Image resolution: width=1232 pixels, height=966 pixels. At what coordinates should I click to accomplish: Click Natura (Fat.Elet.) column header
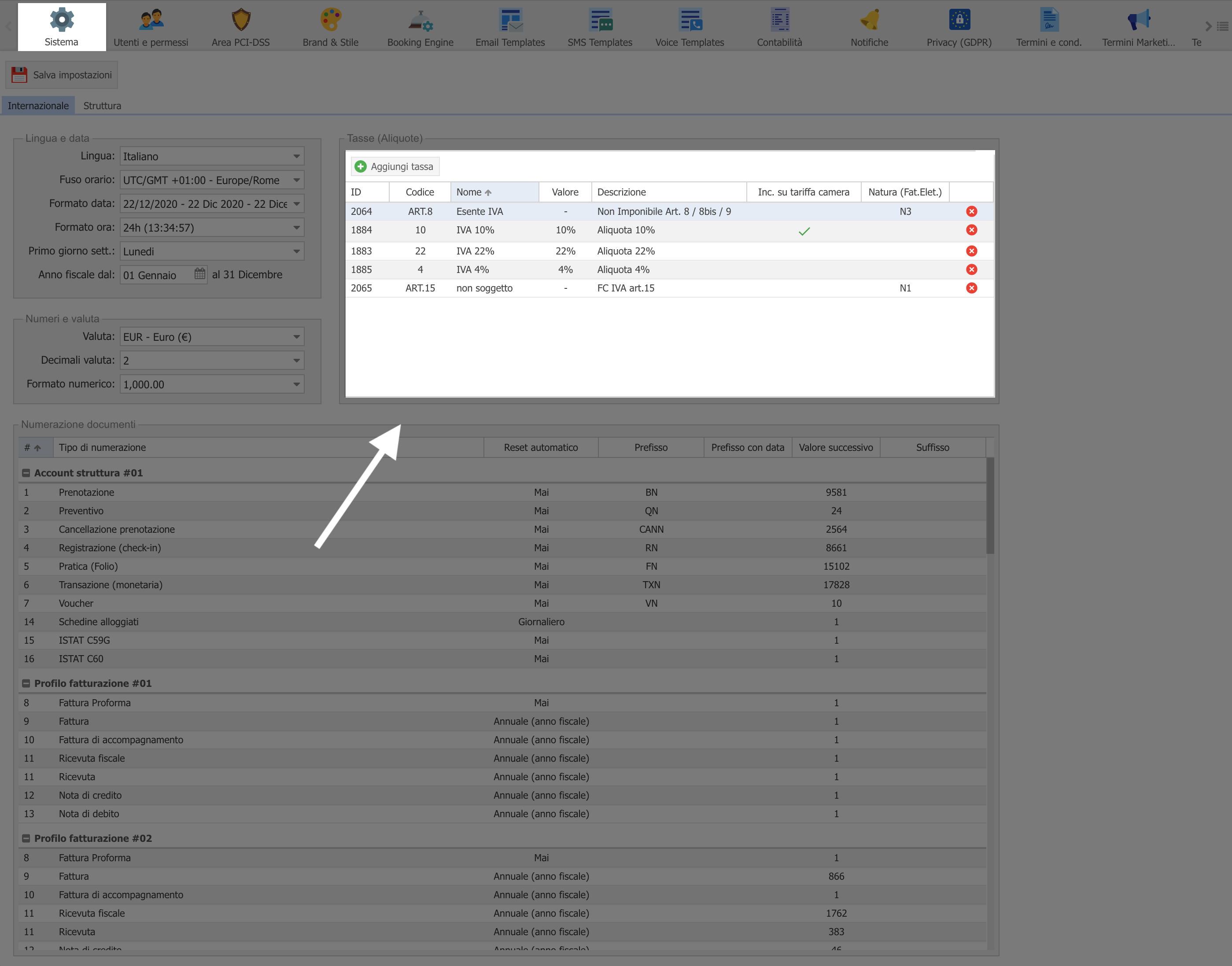coord(905,192)
